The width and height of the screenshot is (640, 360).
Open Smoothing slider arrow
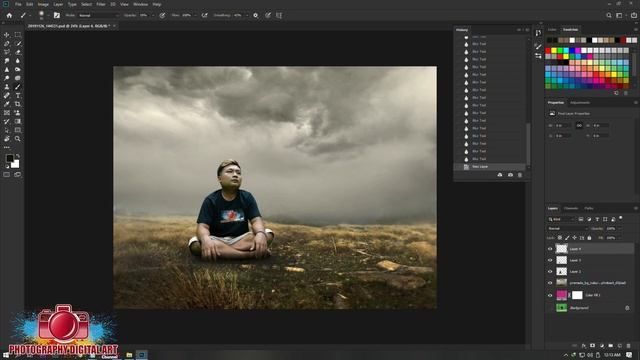click(x=247, y=16)
